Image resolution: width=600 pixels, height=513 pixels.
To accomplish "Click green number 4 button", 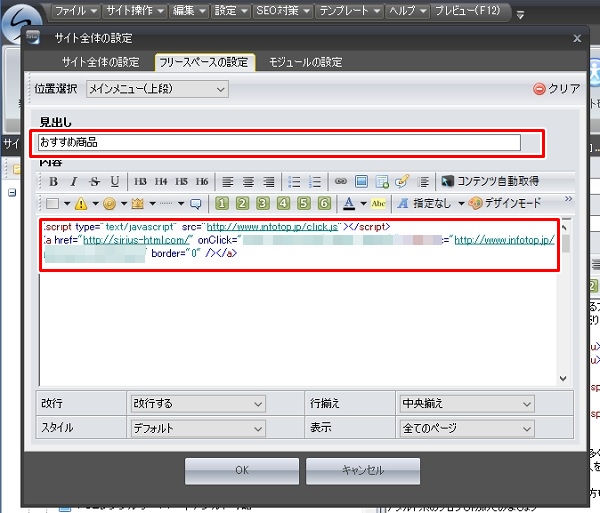I will (283, 204).
